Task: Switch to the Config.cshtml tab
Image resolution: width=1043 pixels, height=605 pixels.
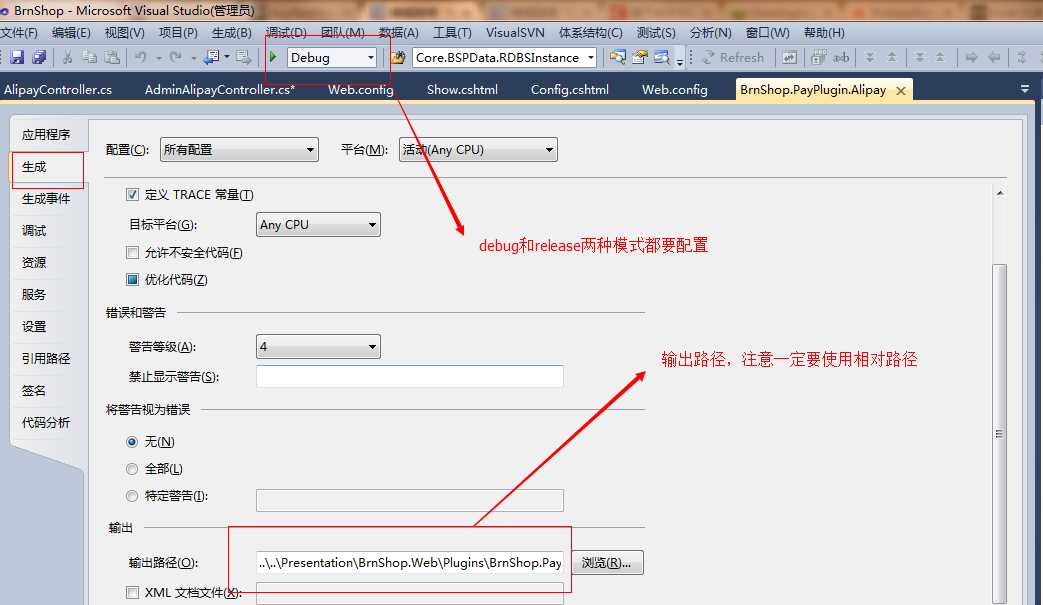Action: point(569,90)
